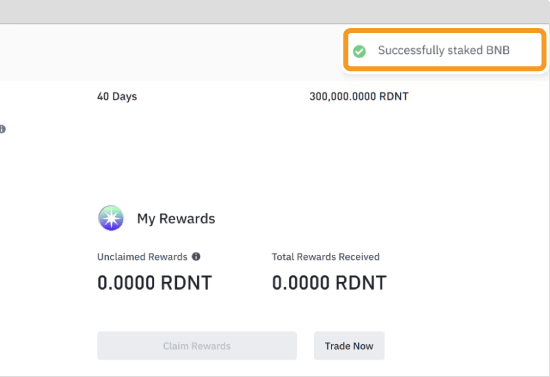The width and height of the screenshot is (550, 377).
Task: Click the RDNT token logo icon
Action: pyautogui.click(x=111, y=218)
